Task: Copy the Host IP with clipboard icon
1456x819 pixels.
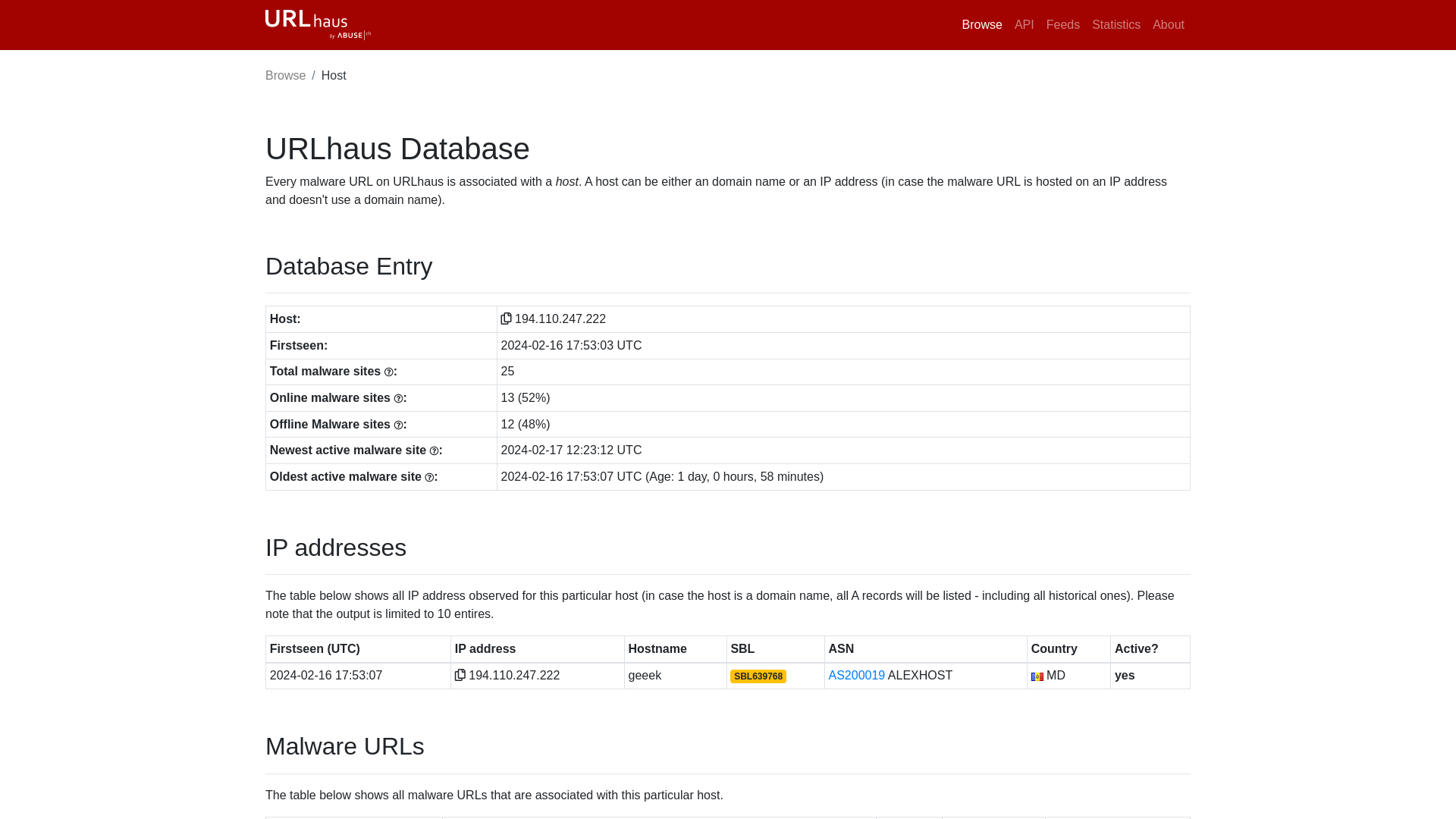Action: pos(506,318)
